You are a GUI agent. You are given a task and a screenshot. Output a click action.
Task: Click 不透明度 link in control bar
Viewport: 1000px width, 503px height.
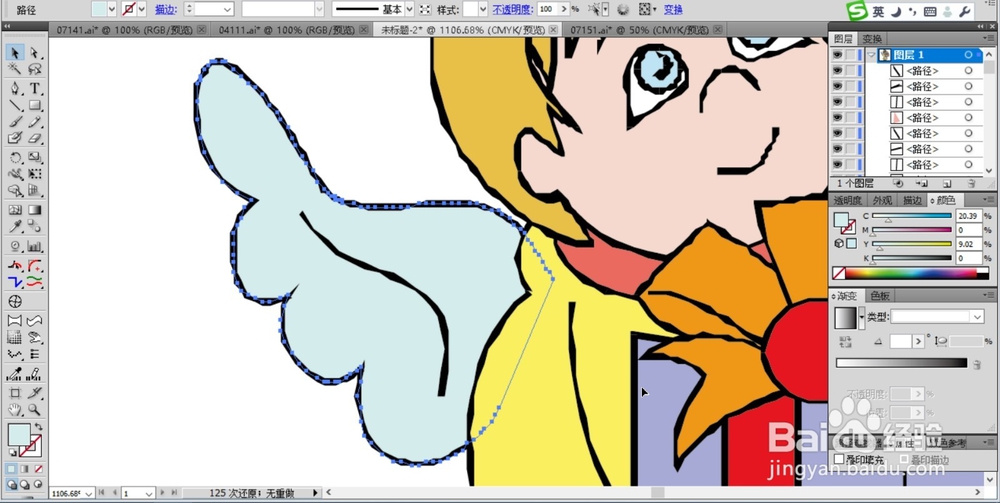pyautogui.click(x=513, y=10)
